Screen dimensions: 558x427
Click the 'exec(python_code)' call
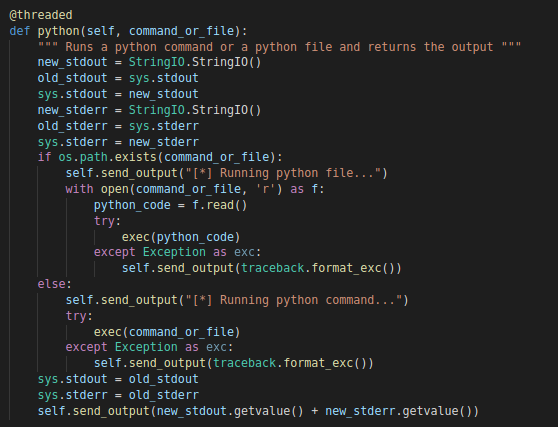181,237
